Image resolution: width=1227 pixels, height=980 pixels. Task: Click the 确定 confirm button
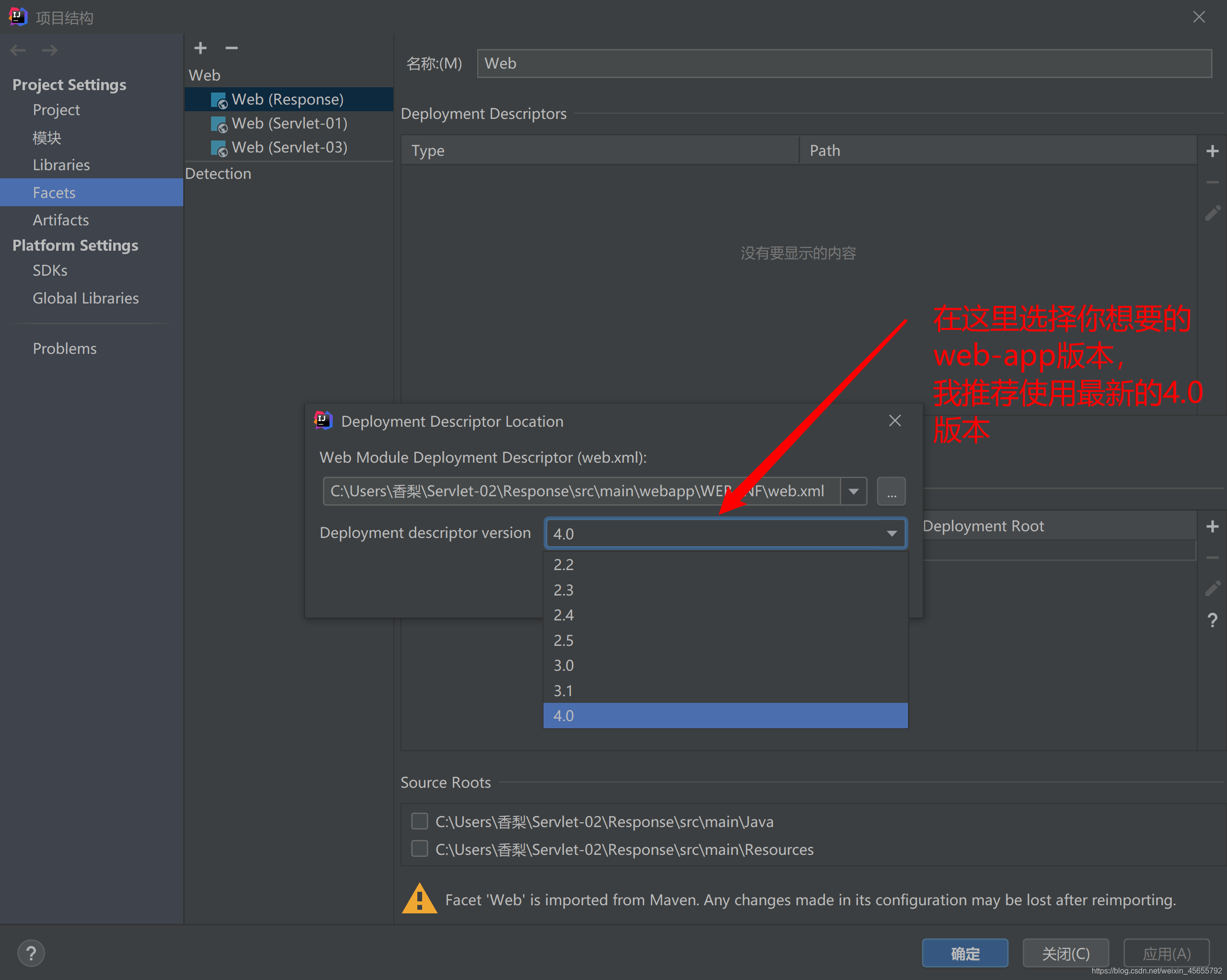pos(965,954)
